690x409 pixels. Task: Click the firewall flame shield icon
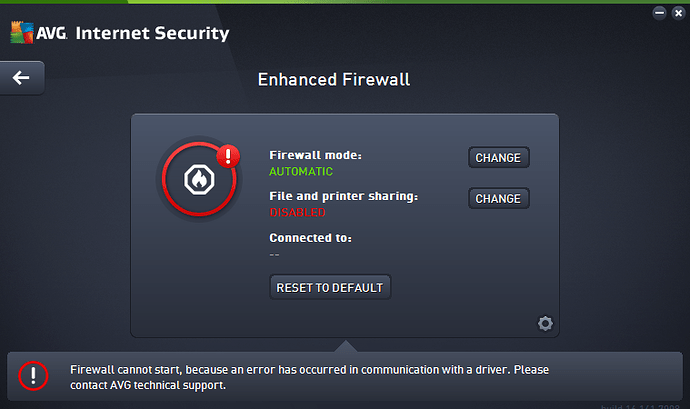pyautogui.click(x=199, y=180)
